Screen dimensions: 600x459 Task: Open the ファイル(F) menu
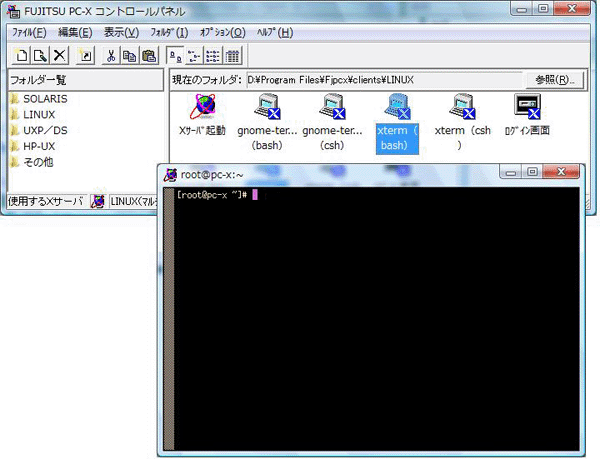(x=29, y=33)
